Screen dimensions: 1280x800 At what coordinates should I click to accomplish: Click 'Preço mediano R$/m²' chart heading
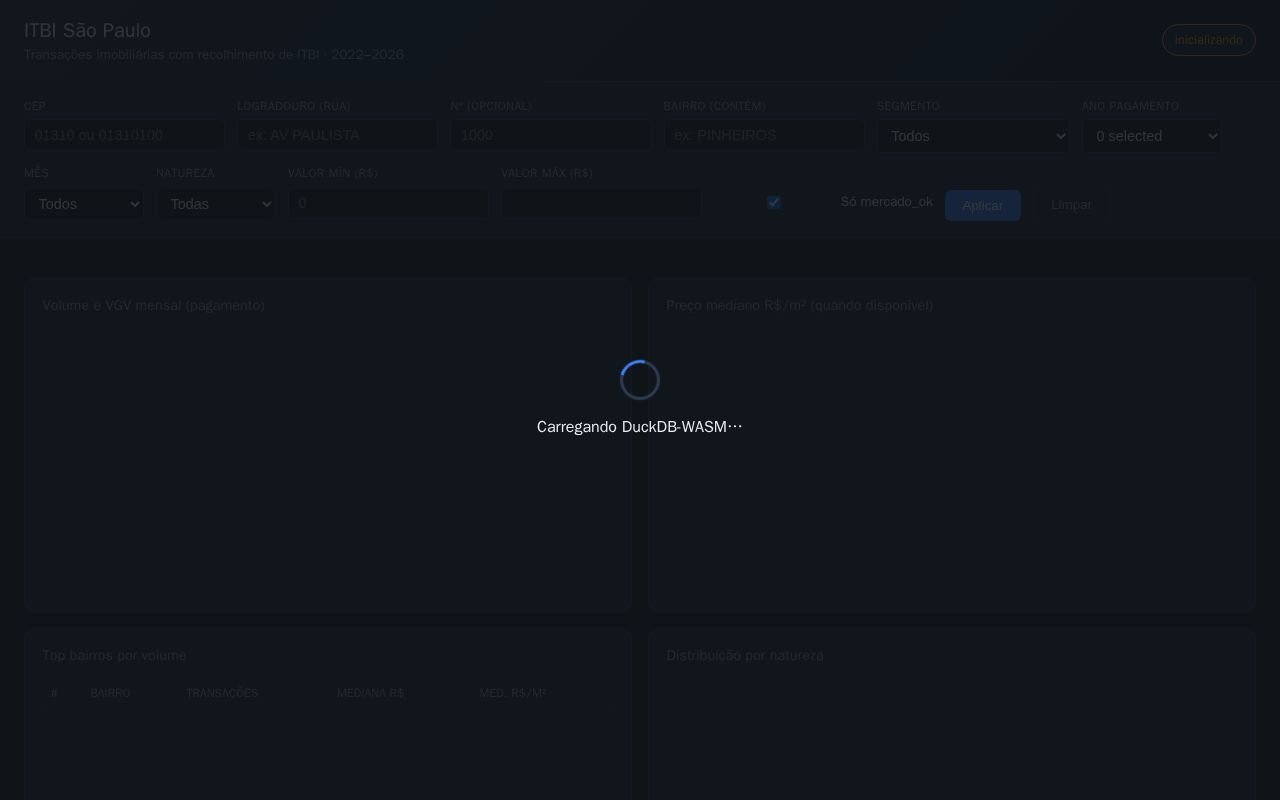(x=800, y=305)
